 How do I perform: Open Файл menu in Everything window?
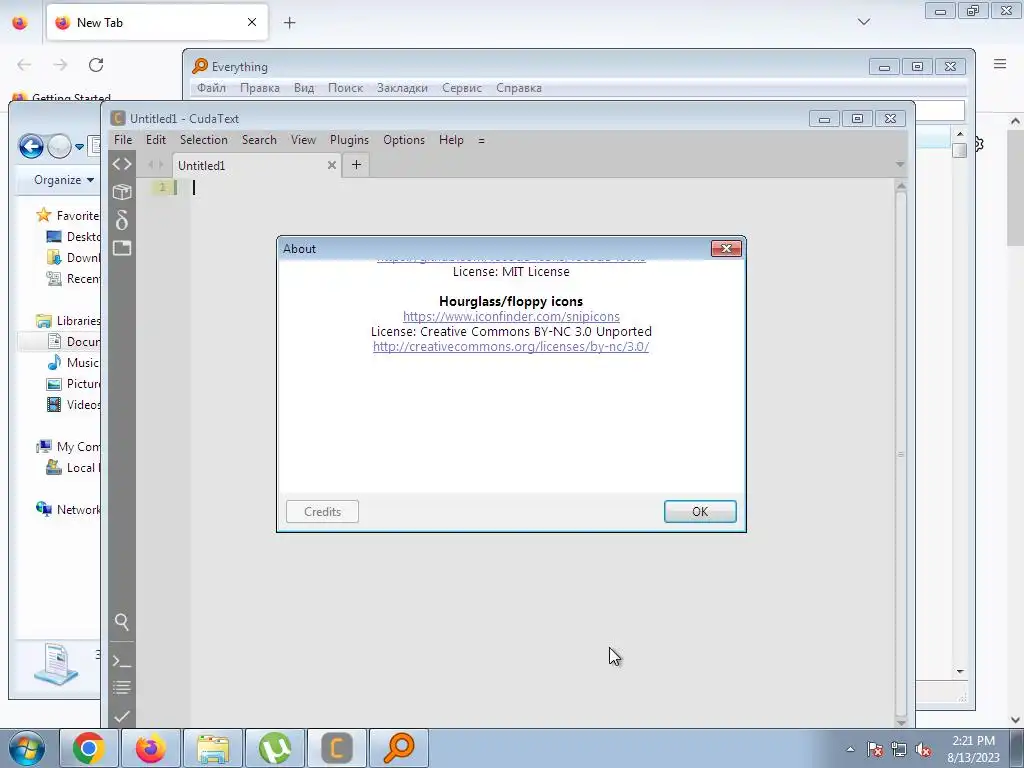[211, 88]
